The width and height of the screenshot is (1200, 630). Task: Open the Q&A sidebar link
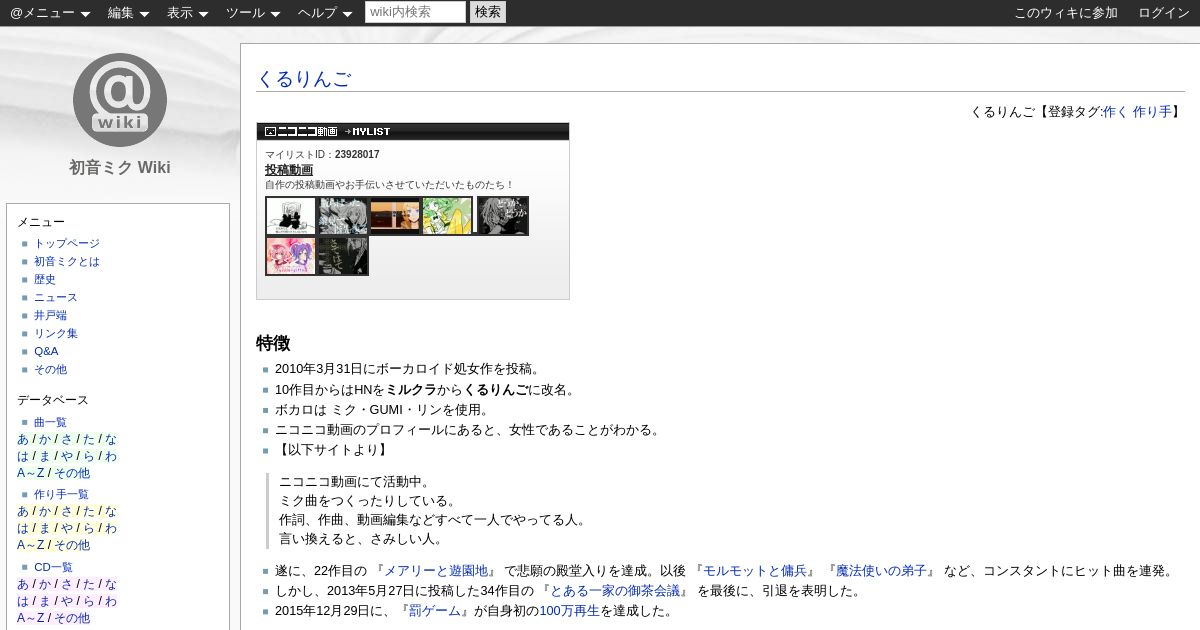(46, 351)
